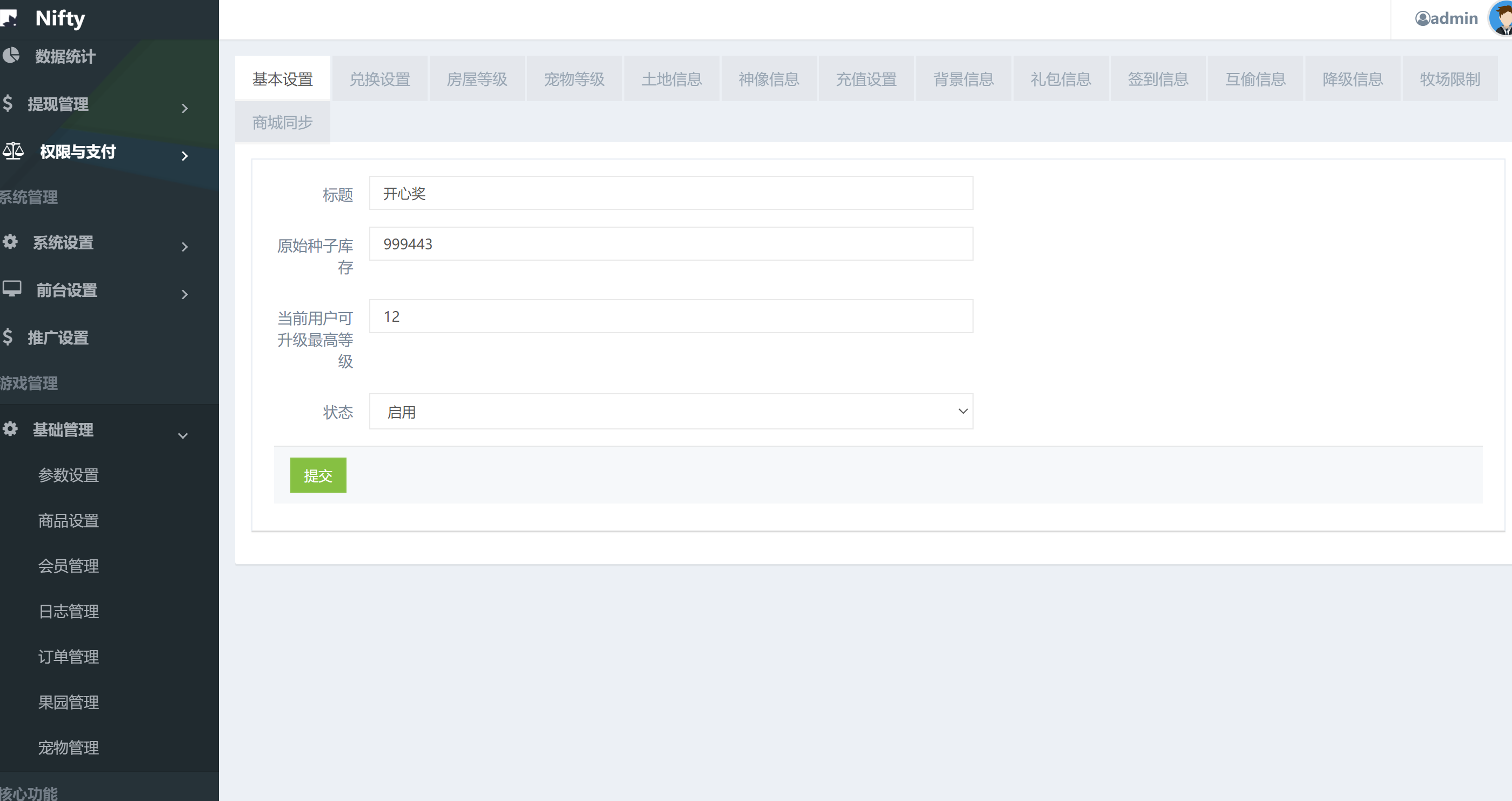
Task: Click the balance scale icon for 权限与支付
Action: [13, 151]
